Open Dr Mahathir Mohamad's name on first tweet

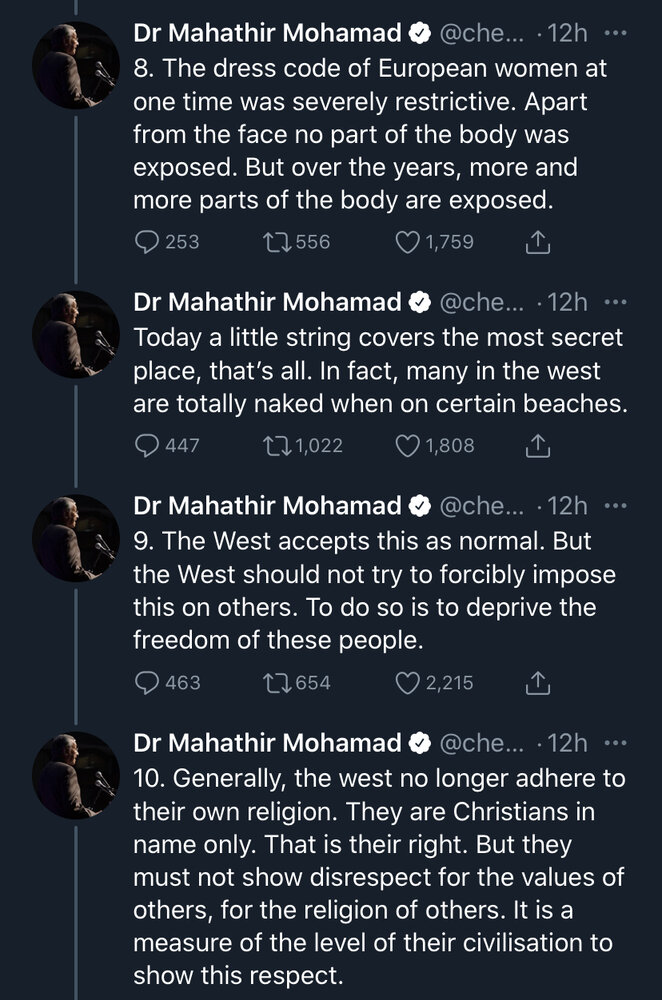(267, 33)
